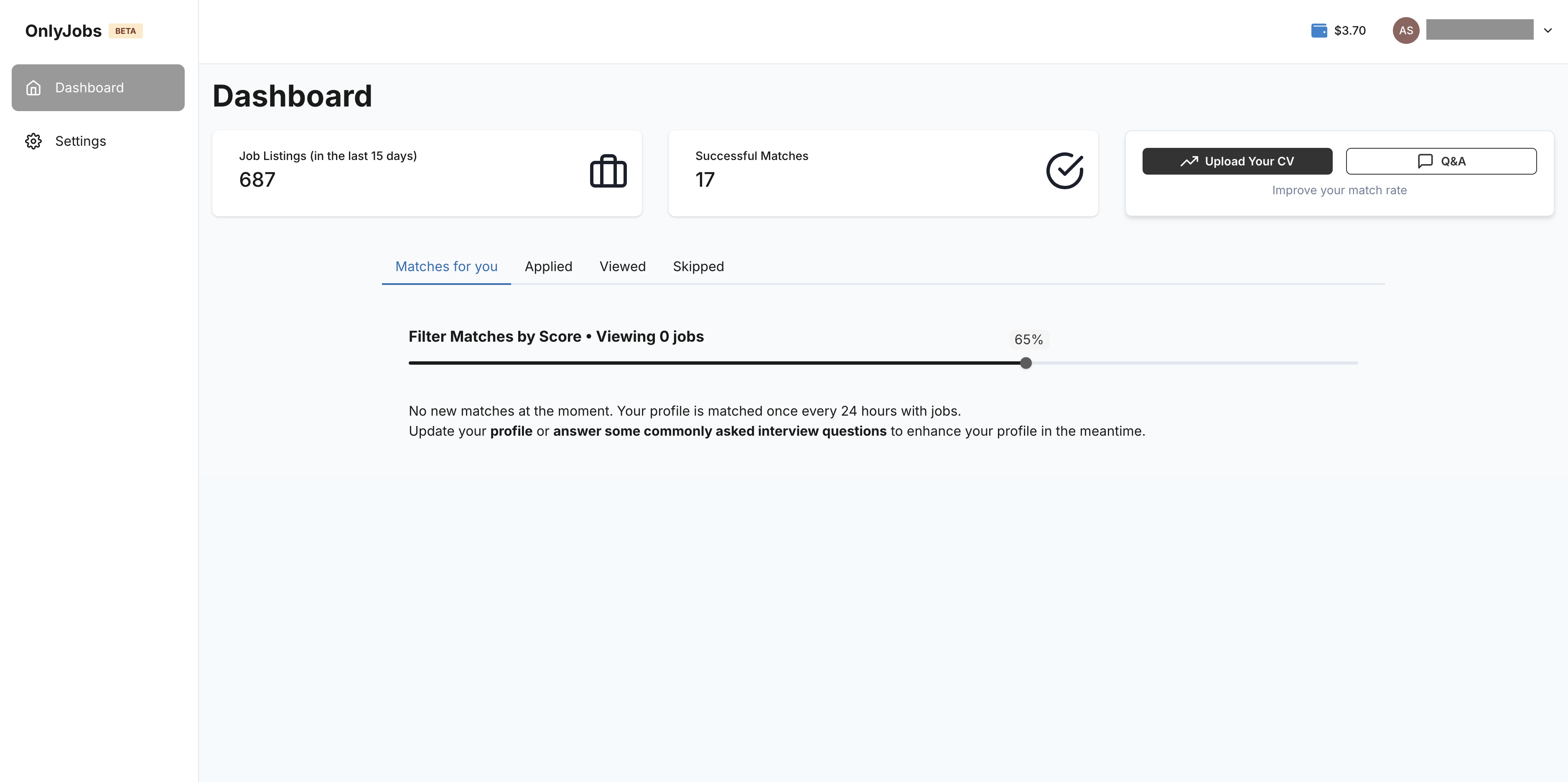Click the trending arrow icon on Upload Your CV
This screenshot has width=1568, height=782.
coord(1189,161)
